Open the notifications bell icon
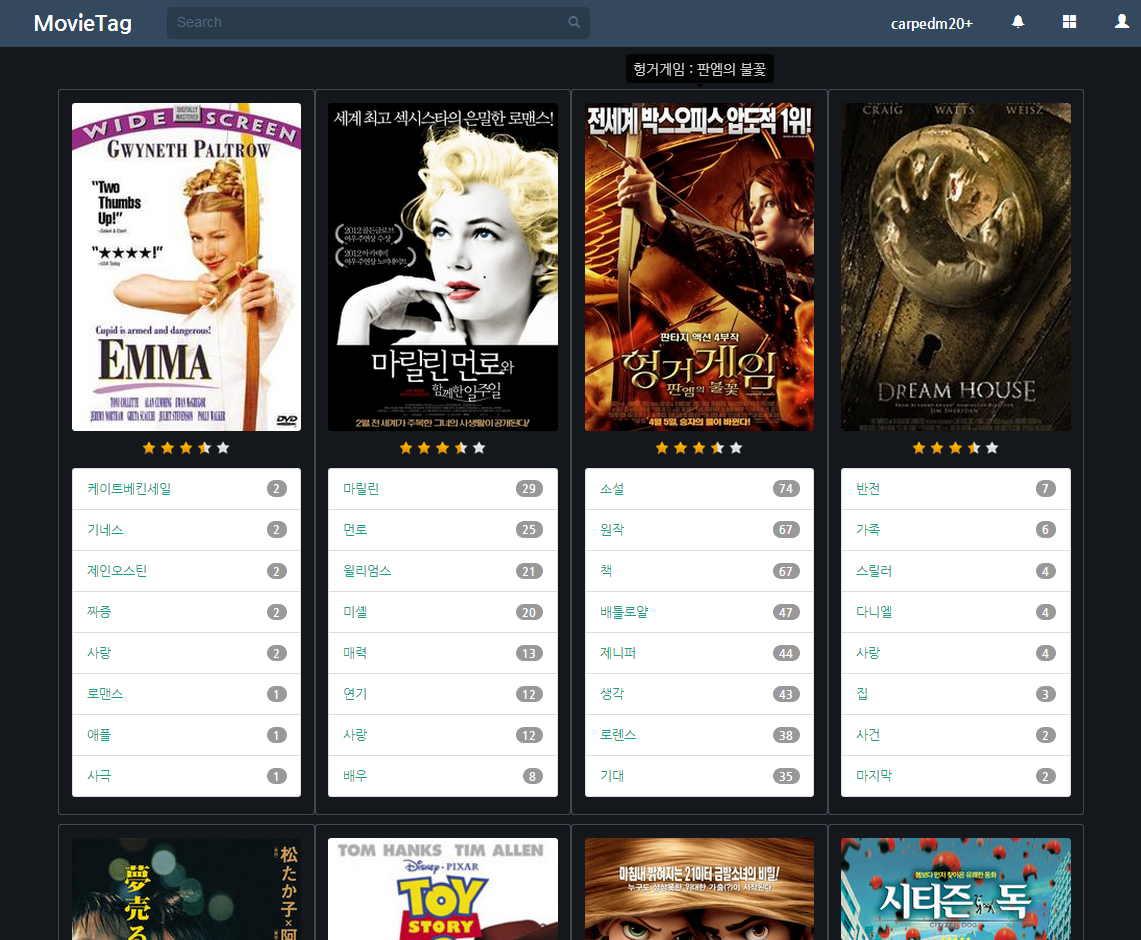Viewport: 1141px width, 940px height. [1018, 22]
